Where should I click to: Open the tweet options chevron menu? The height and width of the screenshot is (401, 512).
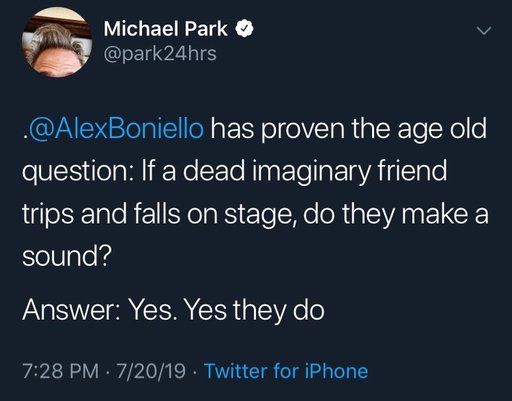point(484,31)
